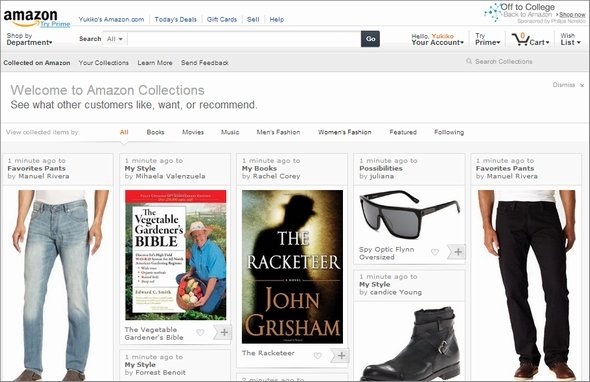Expand Shop by Department menu
The image size is (590, 382).
click(x=29, y=39)
